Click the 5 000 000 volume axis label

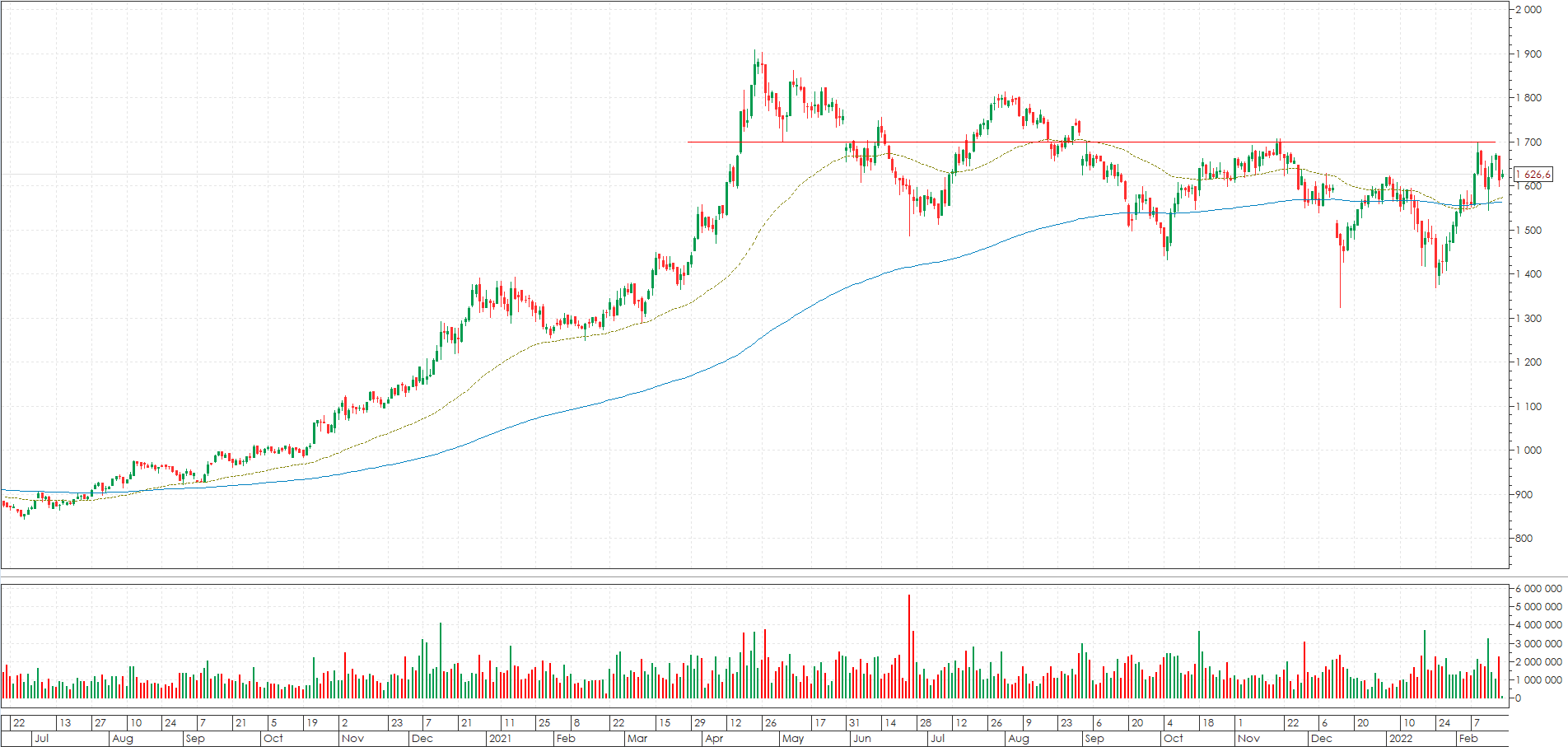point(1538,607)
